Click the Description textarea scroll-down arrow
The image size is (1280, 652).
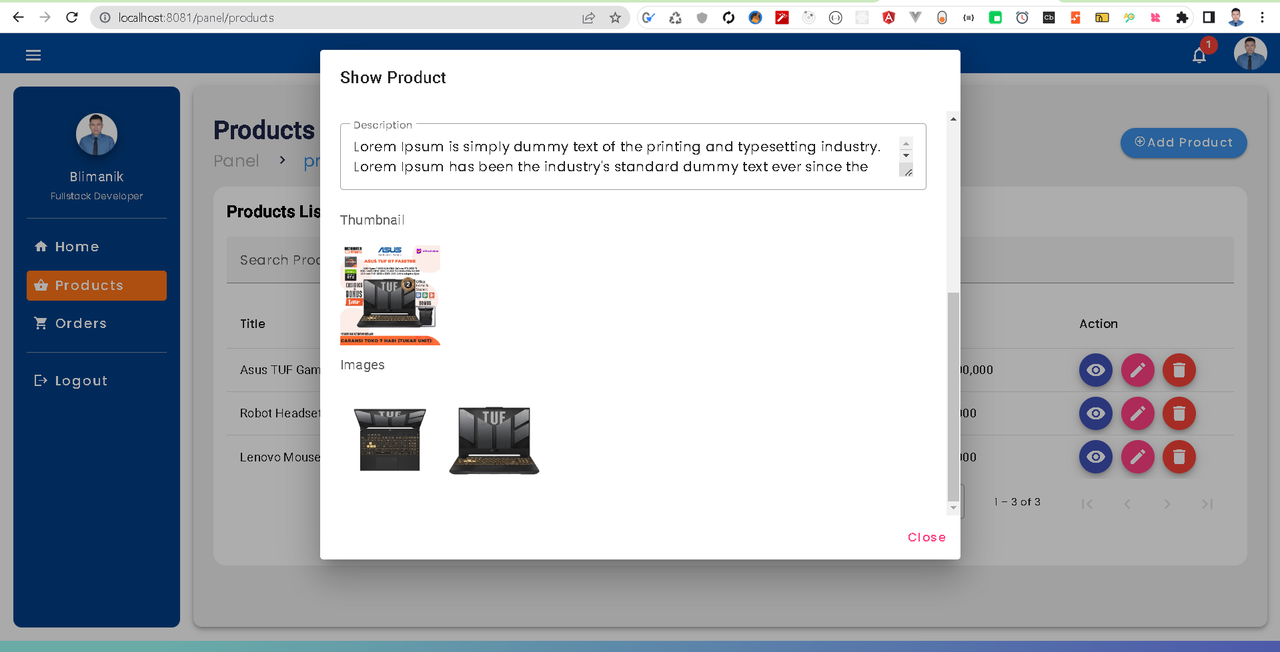click(906, 156)
